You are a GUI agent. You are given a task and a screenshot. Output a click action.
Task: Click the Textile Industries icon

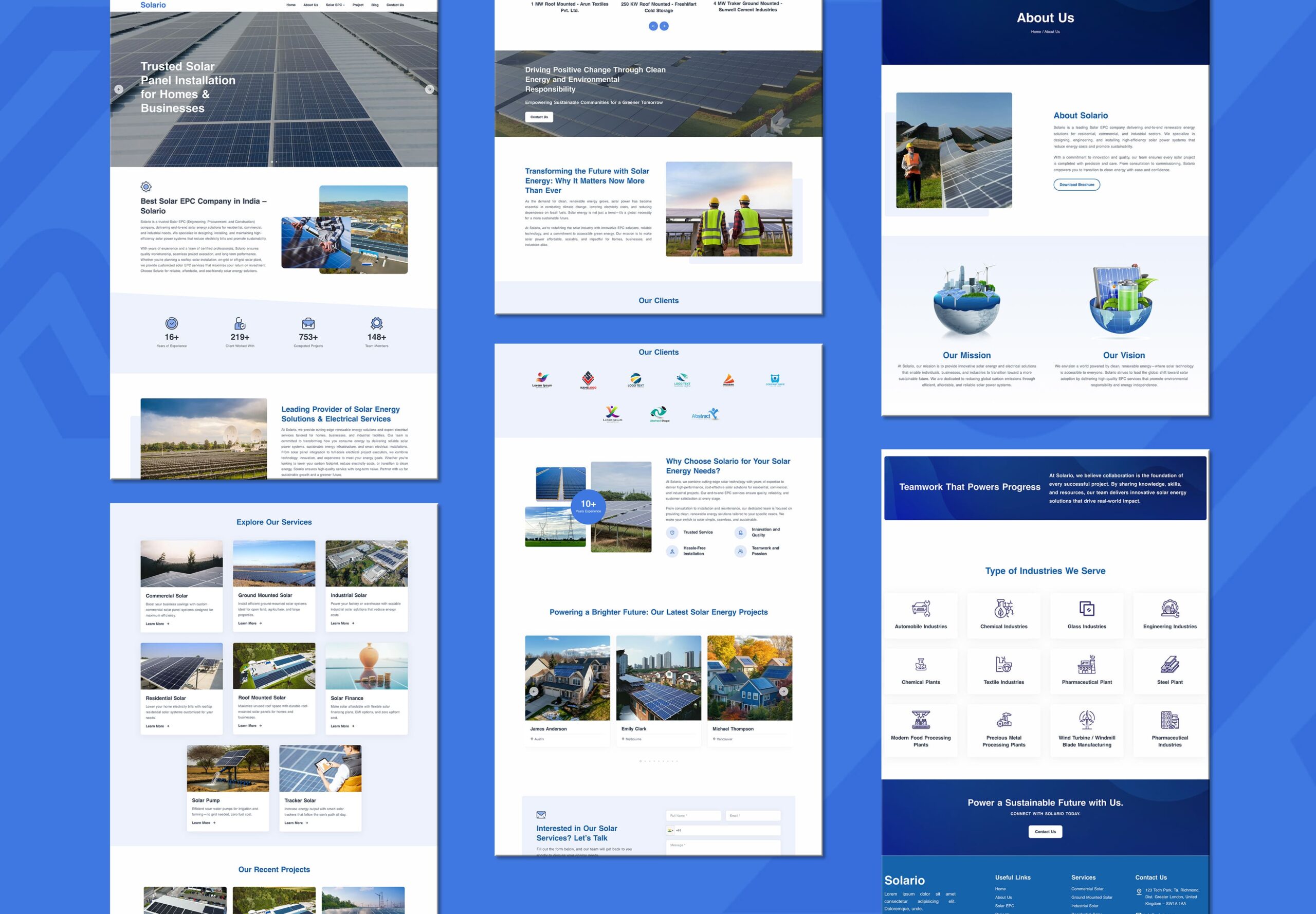click(1004, 664)
